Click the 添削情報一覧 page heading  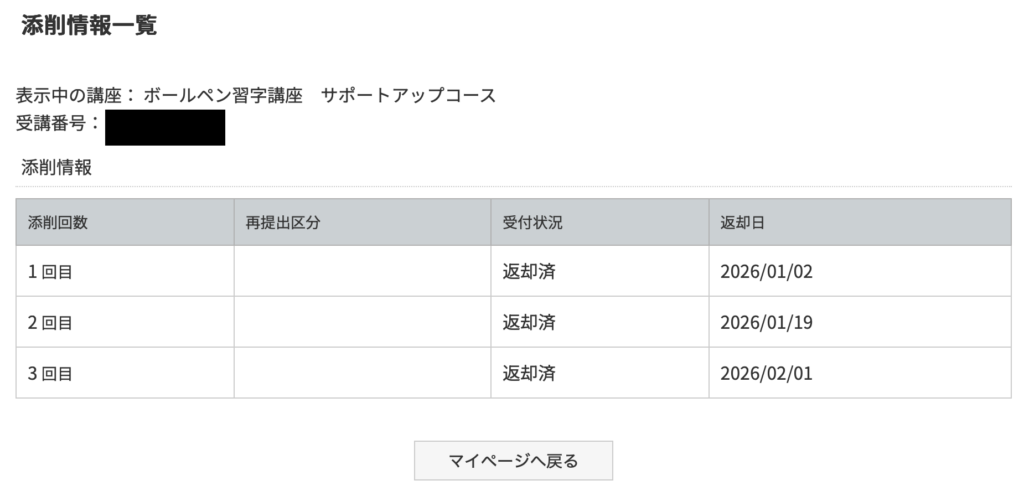click(x=89, y=27)
